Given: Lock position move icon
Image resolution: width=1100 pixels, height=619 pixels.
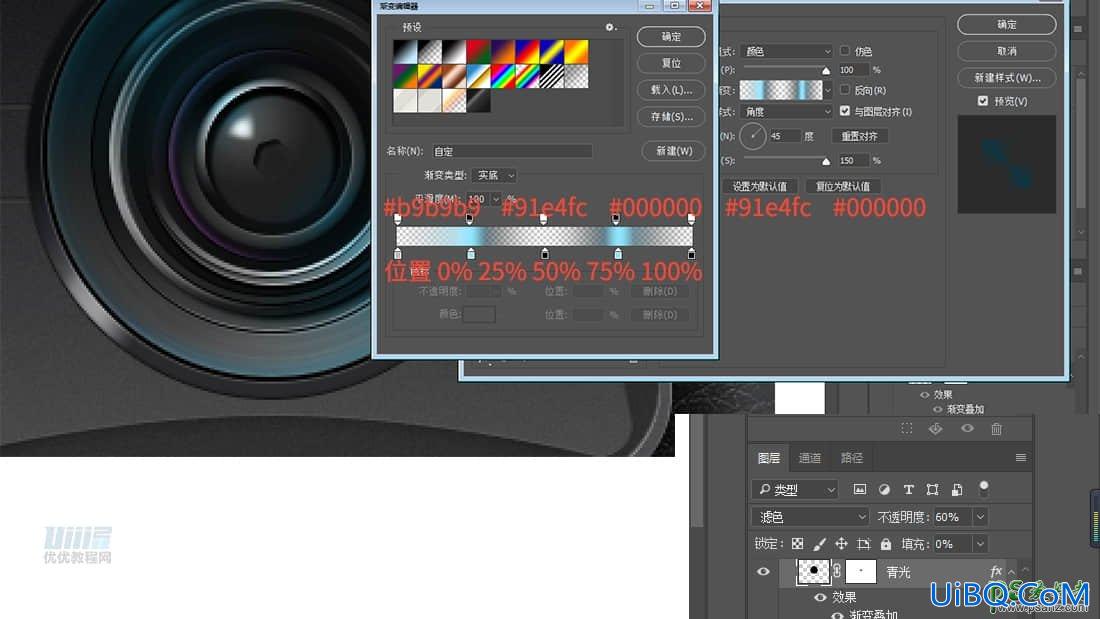Looking at the screenshot, I should (x=841, y=544).
